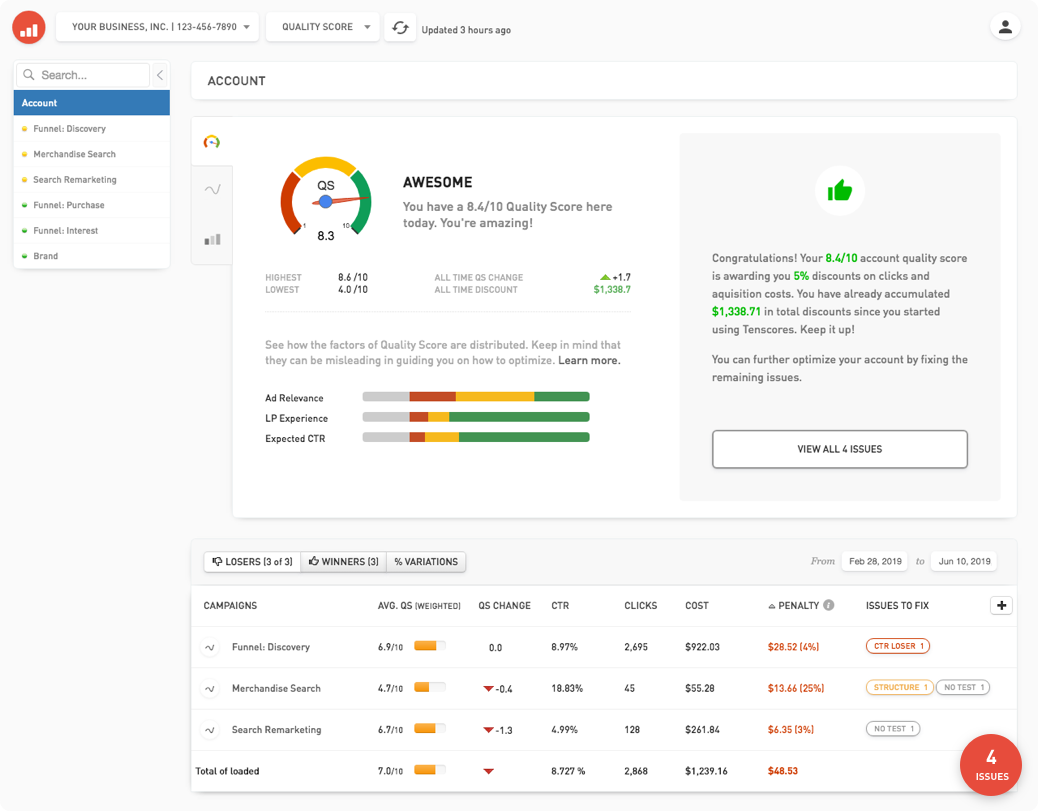1038x811 pixels.
Task: Click the Ad Relevance distribution bar
Action: pyautogui.click(x=476, y=397)
